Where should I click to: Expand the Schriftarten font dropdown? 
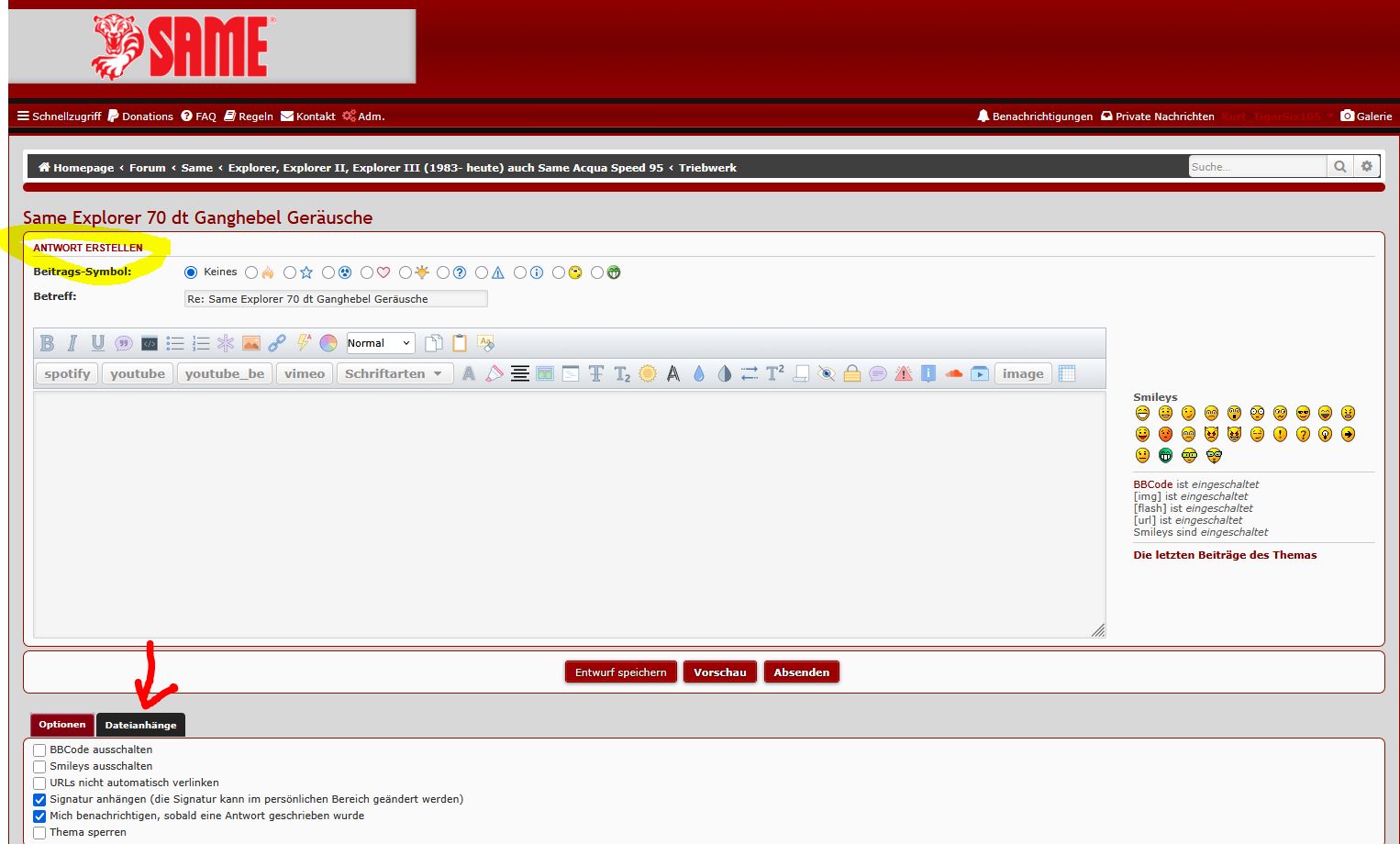394,373
